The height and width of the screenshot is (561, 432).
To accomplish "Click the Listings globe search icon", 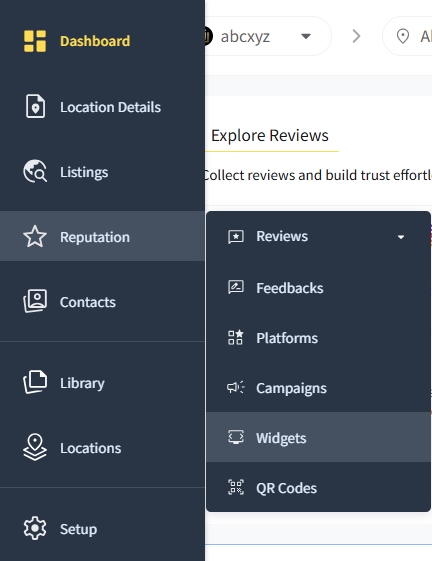I will coord(35,171).
